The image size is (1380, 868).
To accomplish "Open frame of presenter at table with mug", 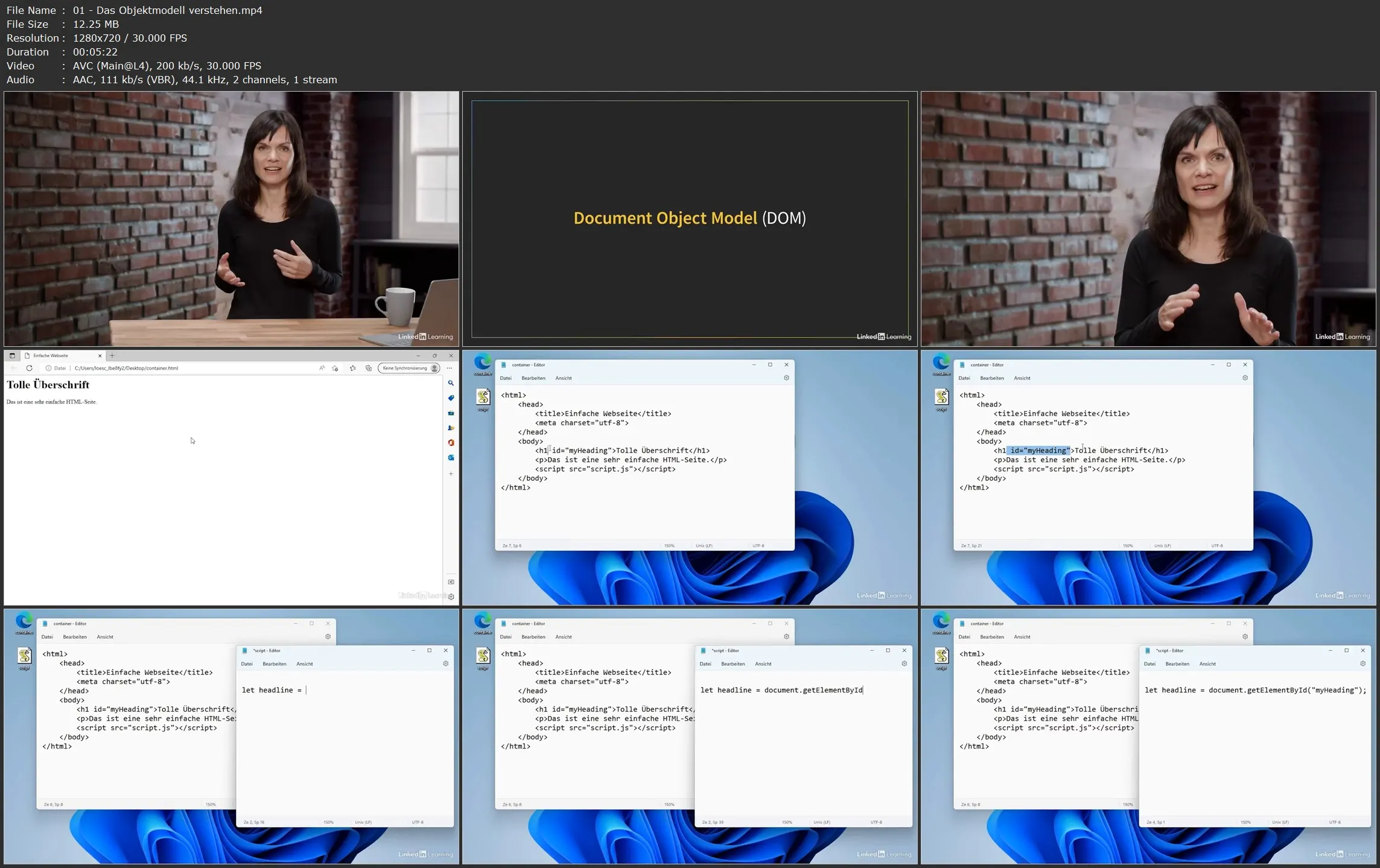I will point(231,219).
